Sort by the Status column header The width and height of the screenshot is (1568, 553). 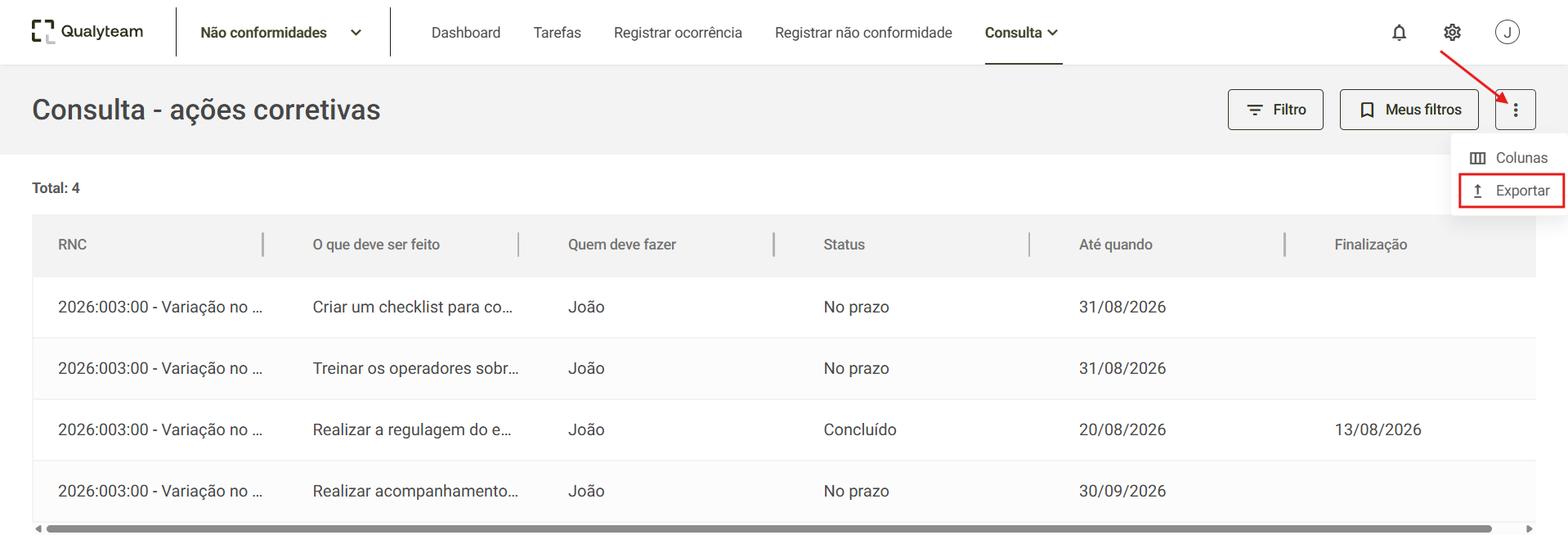click(844, 245)
